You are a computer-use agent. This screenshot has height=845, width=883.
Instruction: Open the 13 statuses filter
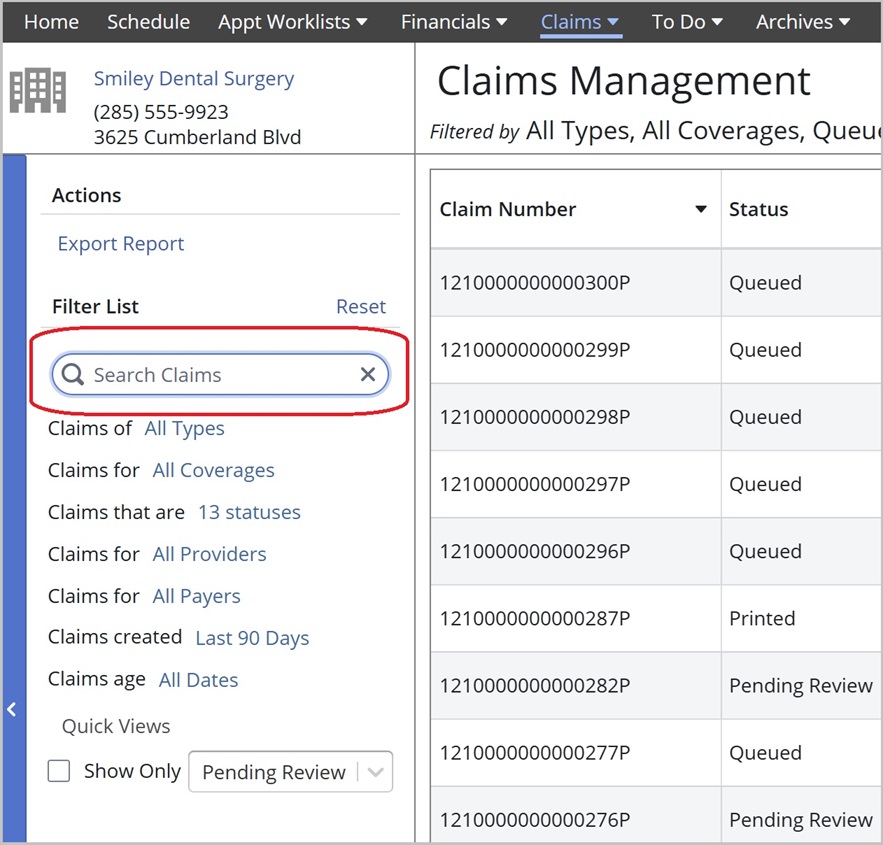point(249,512)
